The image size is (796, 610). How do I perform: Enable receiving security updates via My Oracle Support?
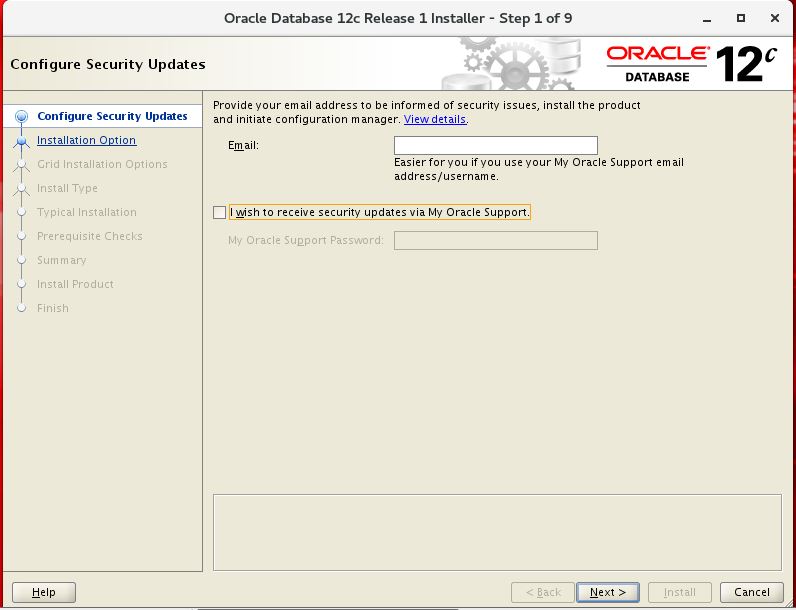(x=219, y=213)
